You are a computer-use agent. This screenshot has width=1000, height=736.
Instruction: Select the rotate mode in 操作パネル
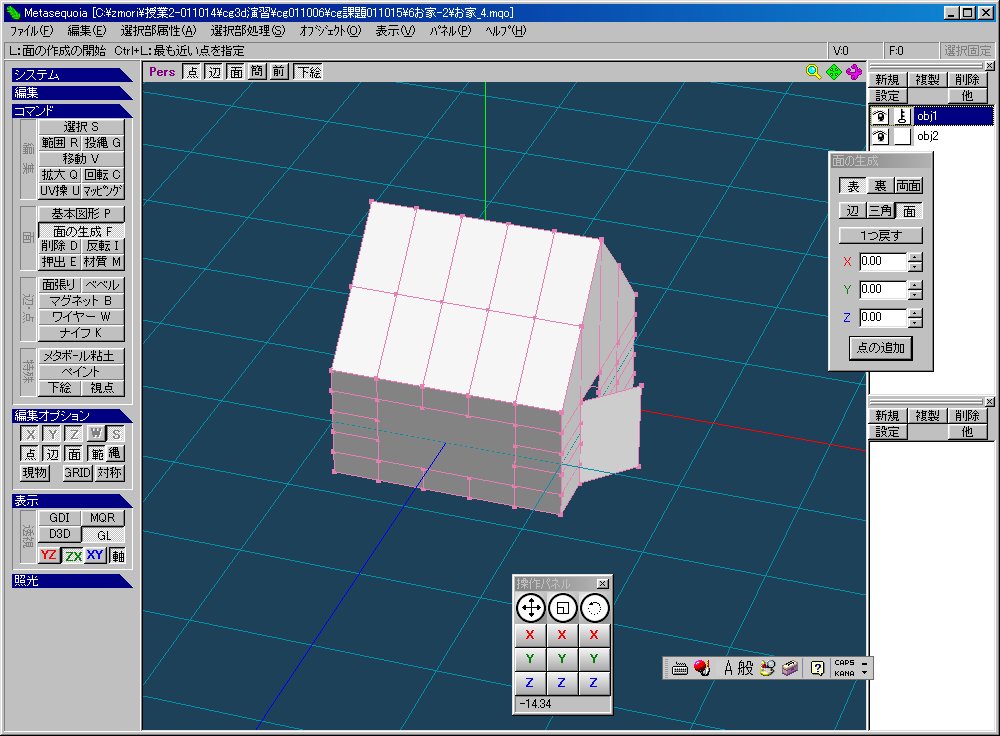pyautogui.click(x=594, y=608)
